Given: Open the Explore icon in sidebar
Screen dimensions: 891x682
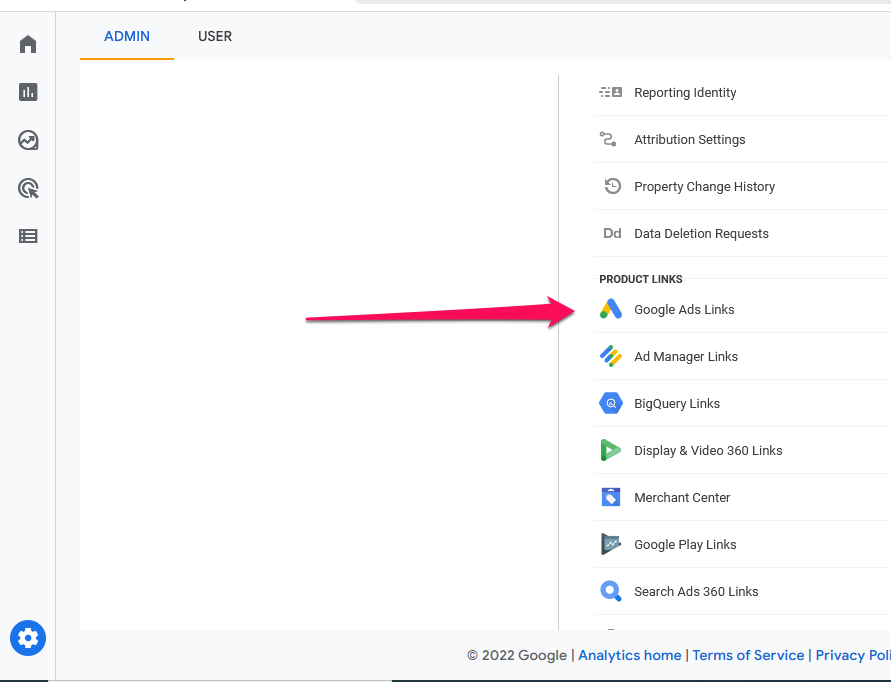Looking at the screenshot, I should 28,140.
